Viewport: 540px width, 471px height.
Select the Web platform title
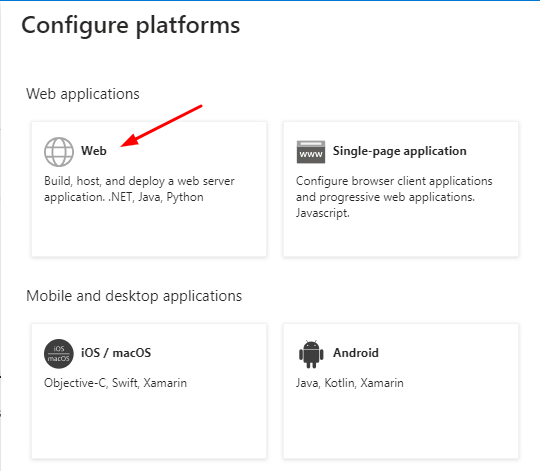tap(94, 151)
